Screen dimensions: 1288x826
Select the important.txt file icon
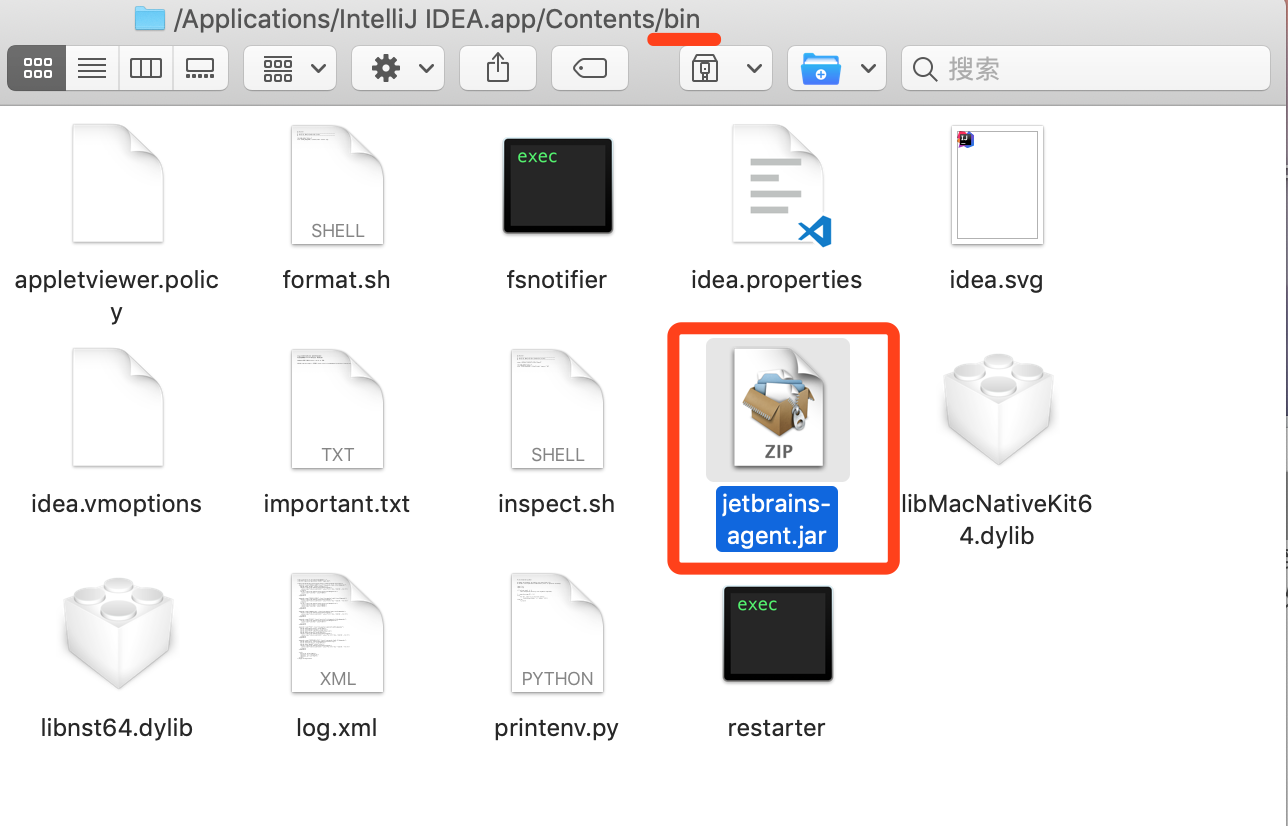pyautogui.click(x=337, y=408)
